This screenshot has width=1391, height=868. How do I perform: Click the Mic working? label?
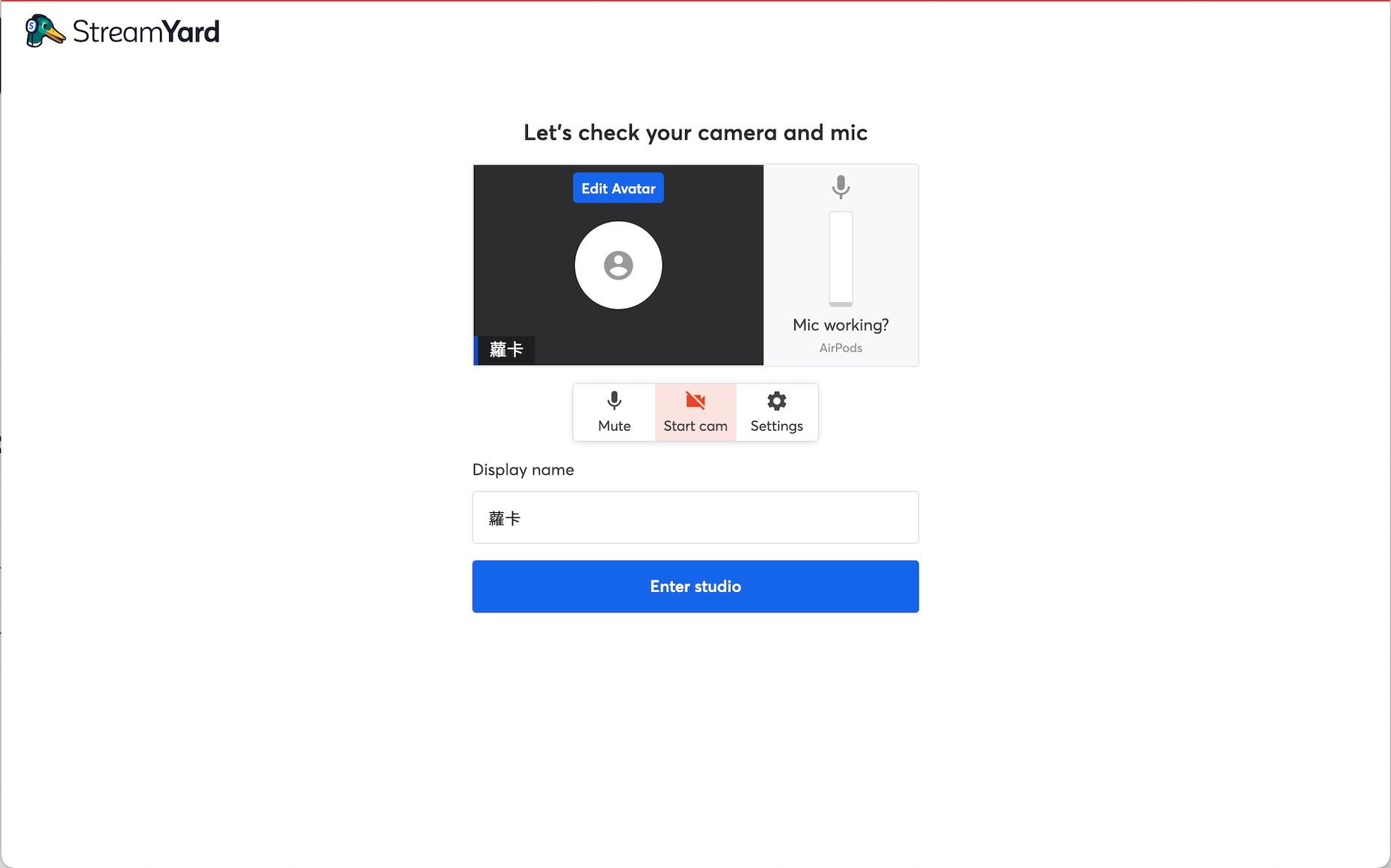[x=841, y=324]
